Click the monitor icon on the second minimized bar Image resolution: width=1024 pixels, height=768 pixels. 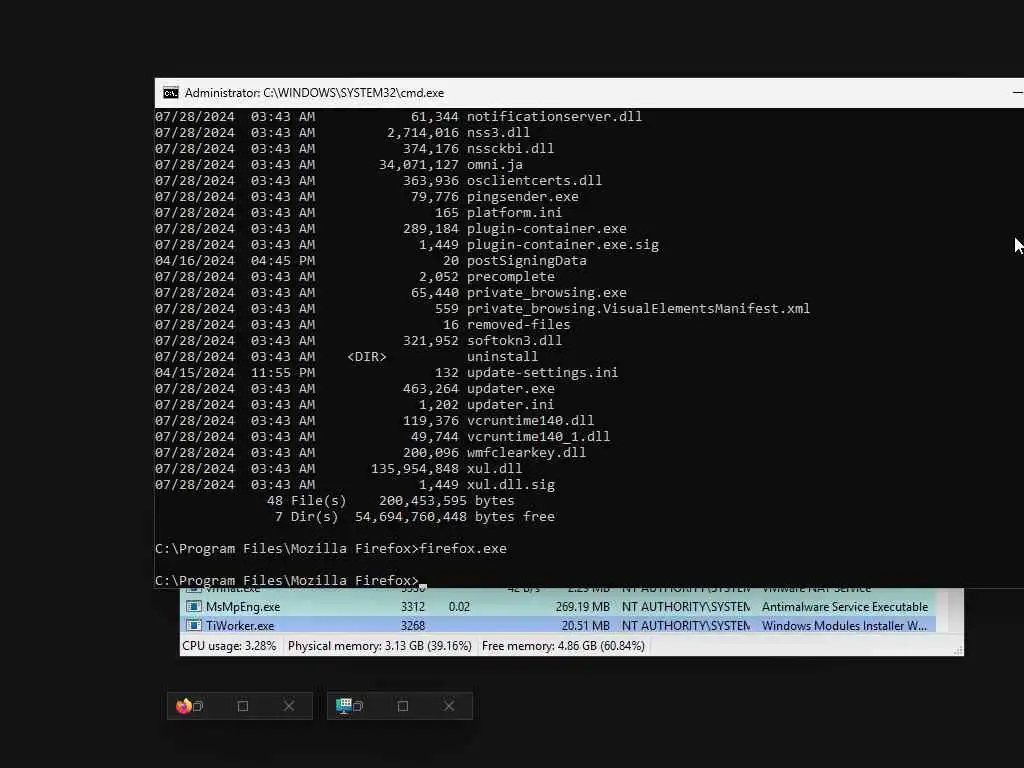pyautogui.click(x=344, y=706)
